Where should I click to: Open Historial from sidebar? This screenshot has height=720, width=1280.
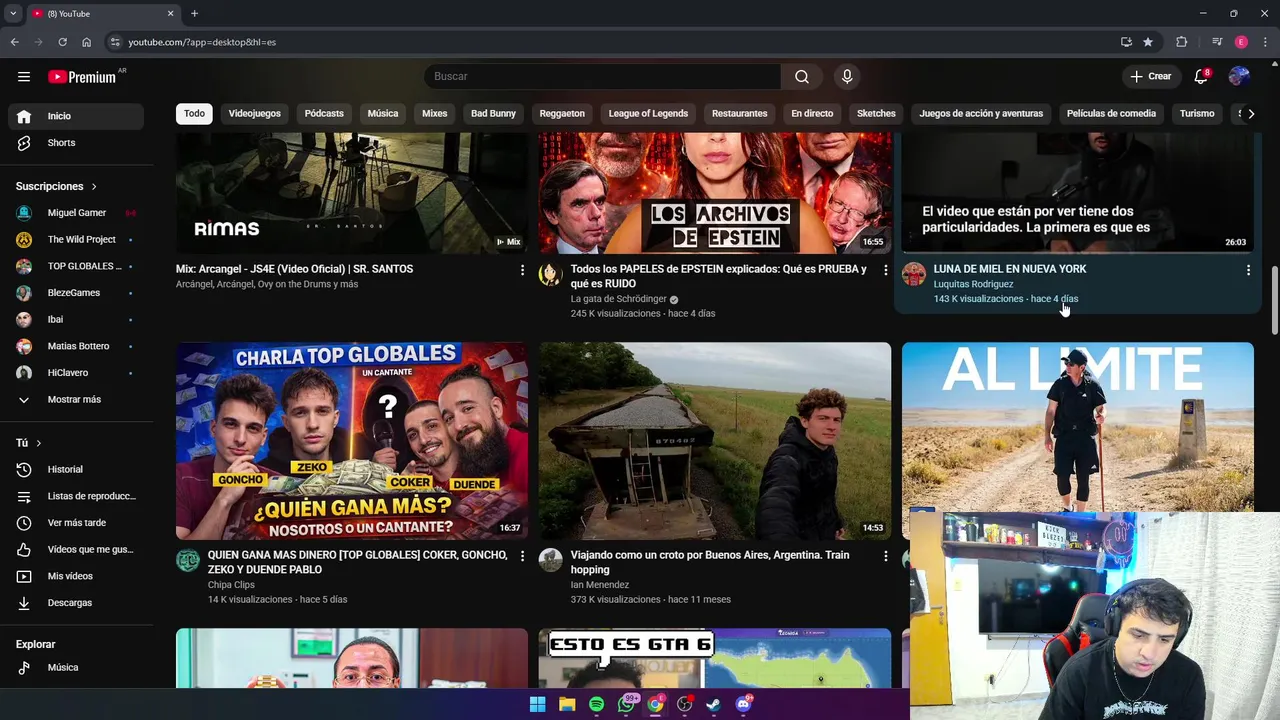click(76, 470)
